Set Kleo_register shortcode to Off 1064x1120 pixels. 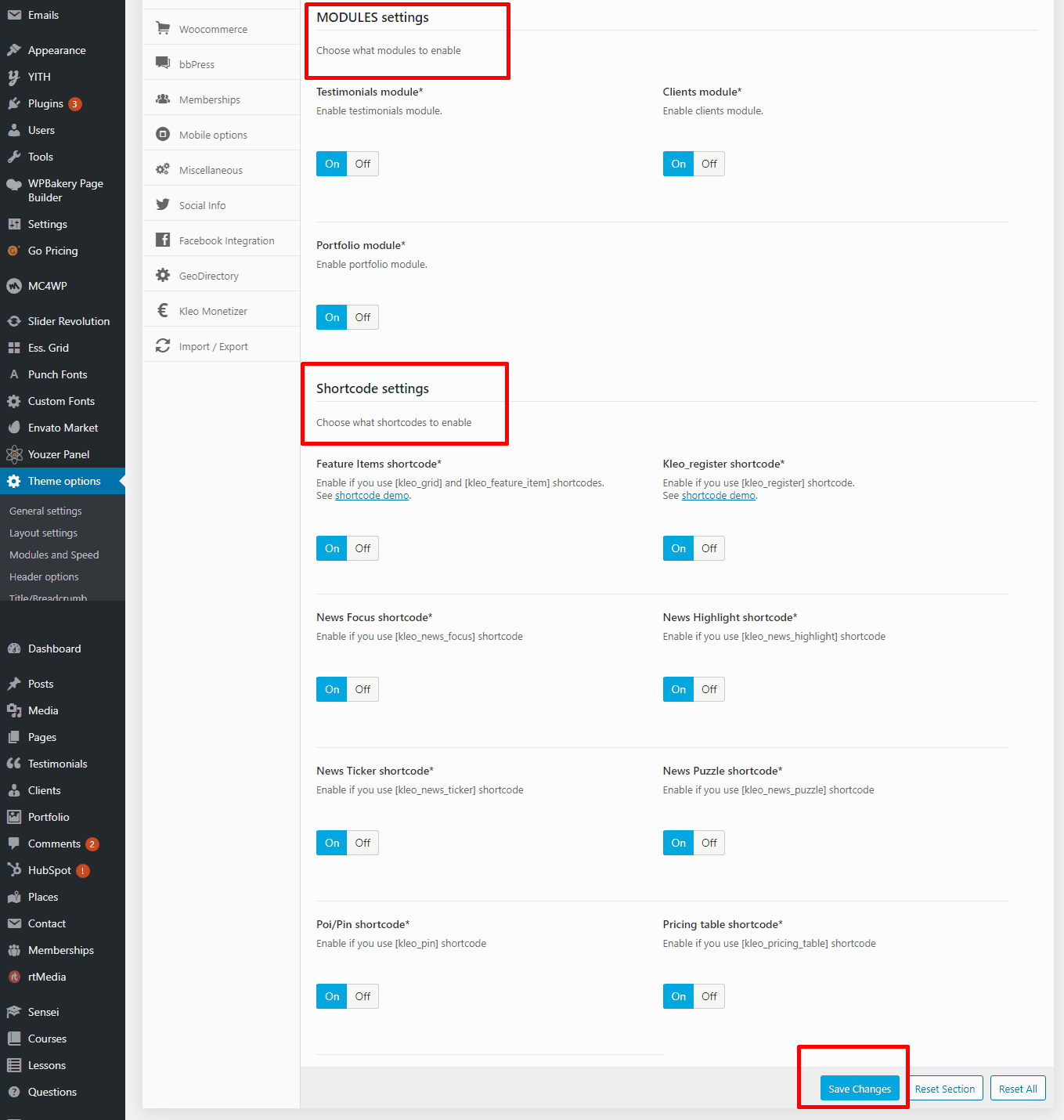pos(709,548)
